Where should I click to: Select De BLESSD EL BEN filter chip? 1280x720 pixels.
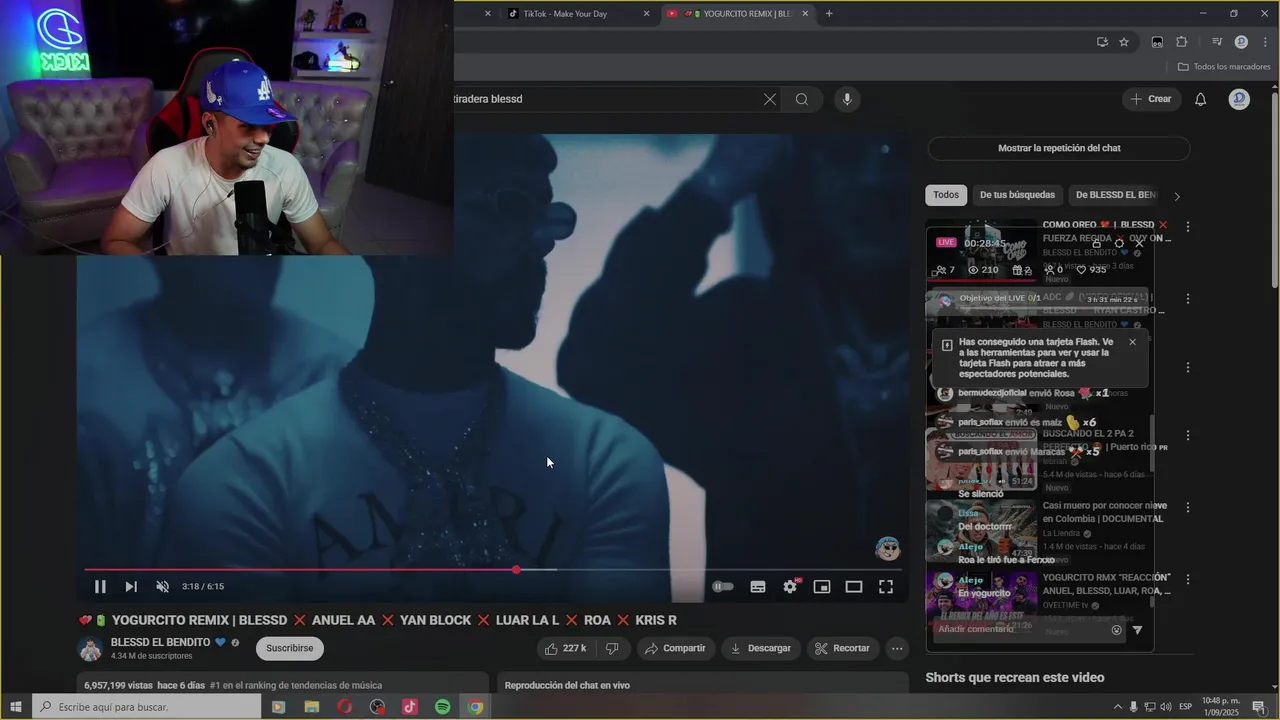(1115, 195)
